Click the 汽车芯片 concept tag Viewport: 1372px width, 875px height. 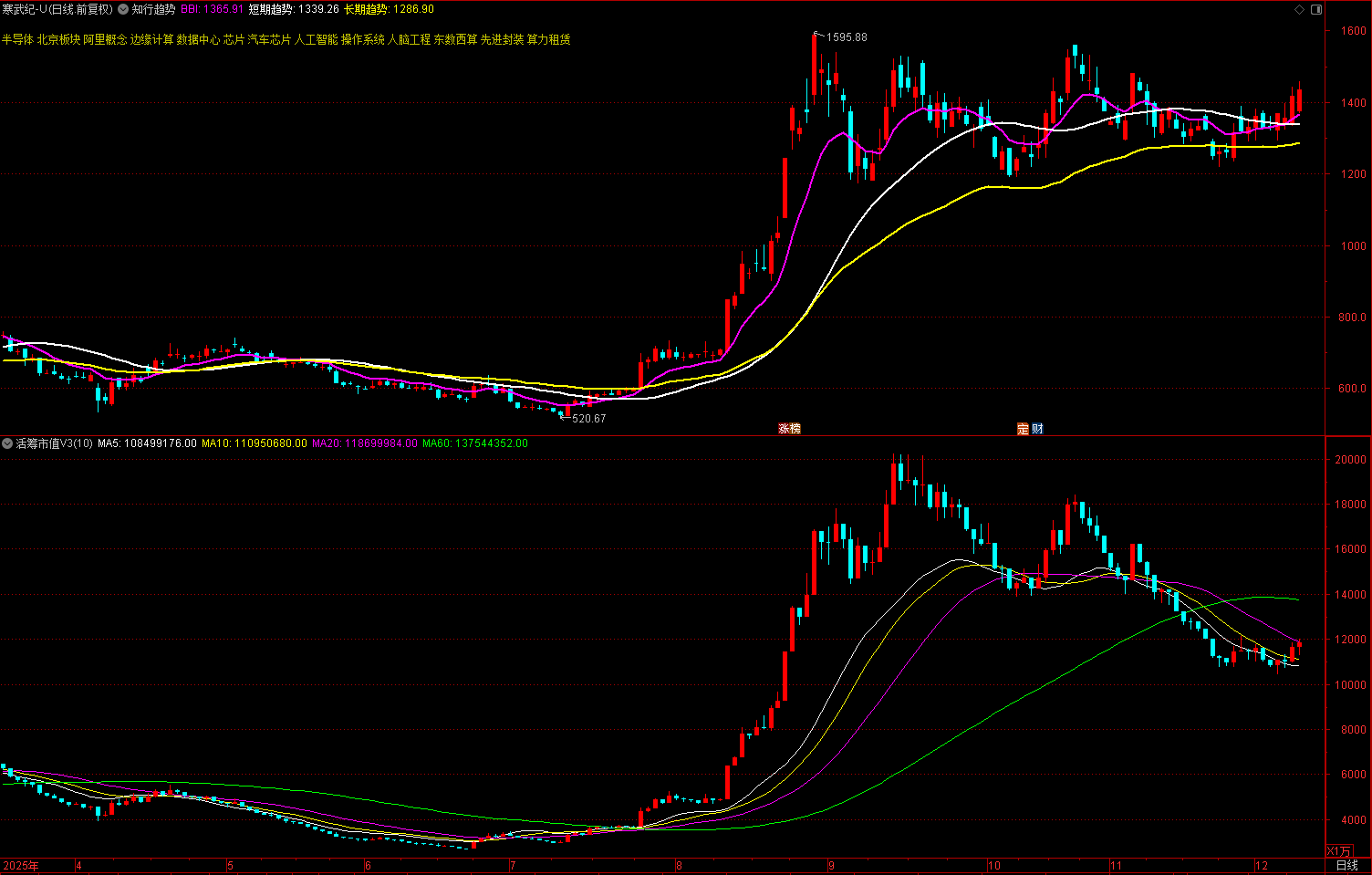(269, 39)
